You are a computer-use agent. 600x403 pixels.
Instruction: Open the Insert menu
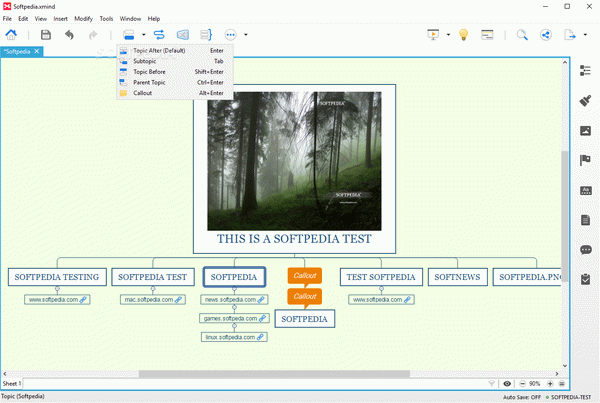click(x=60, y=18)
